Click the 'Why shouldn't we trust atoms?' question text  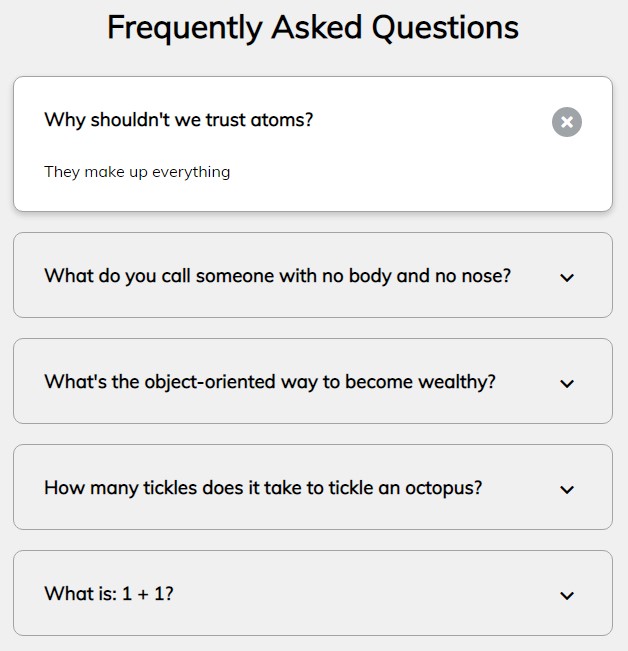click(178, 120)
